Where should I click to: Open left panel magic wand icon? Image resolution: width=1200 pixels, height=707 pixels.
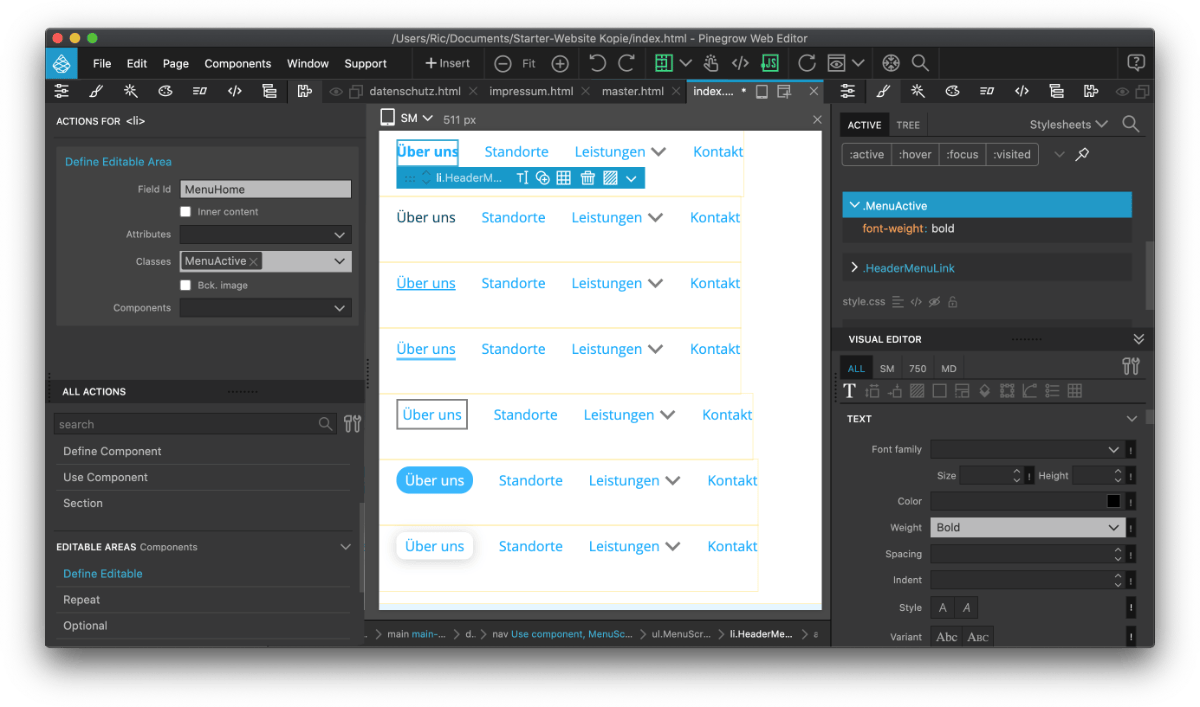point(130,91)
